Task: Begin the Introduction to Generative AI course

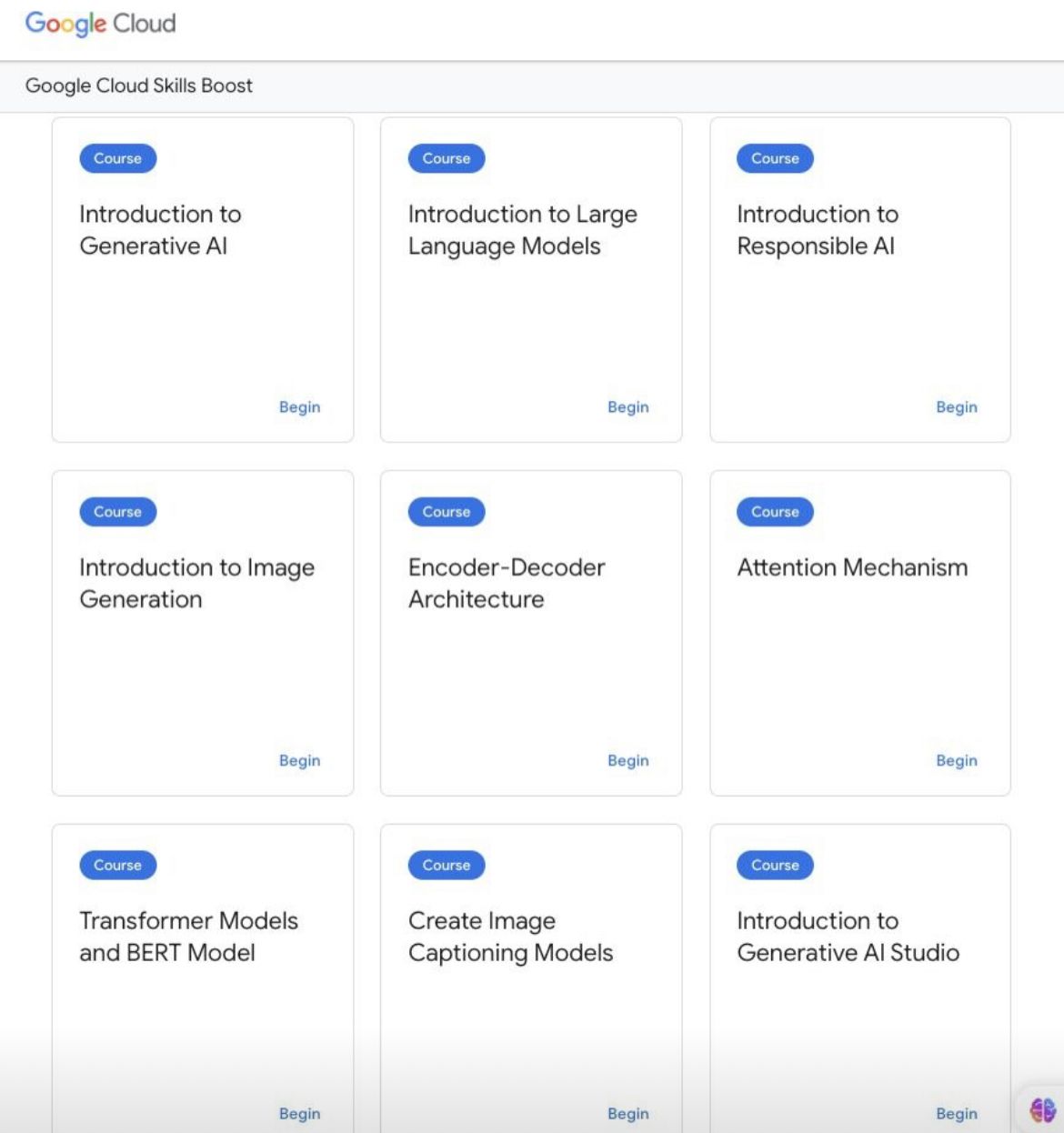Action: point(300,407)
